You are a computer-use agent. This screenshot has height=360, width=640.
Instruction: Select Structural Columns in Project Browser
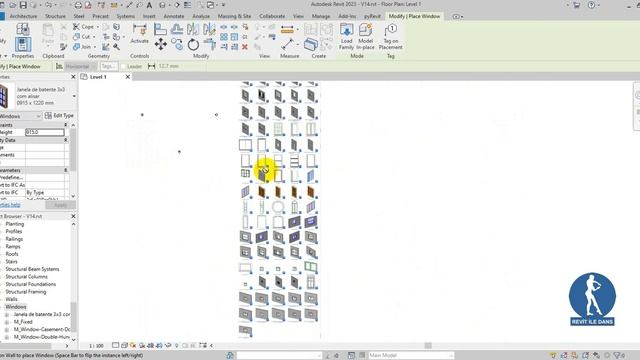tap(27, 277)
